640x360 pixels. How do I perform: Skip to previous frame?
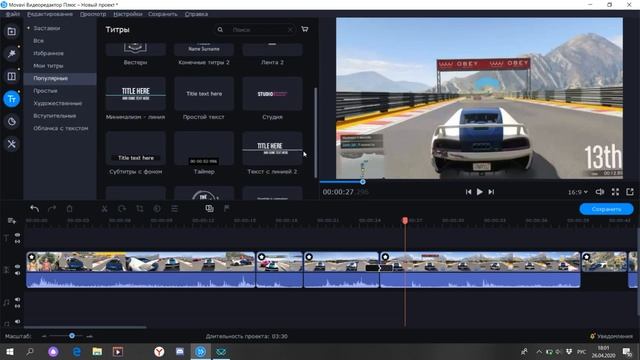[x=468, y=192]
